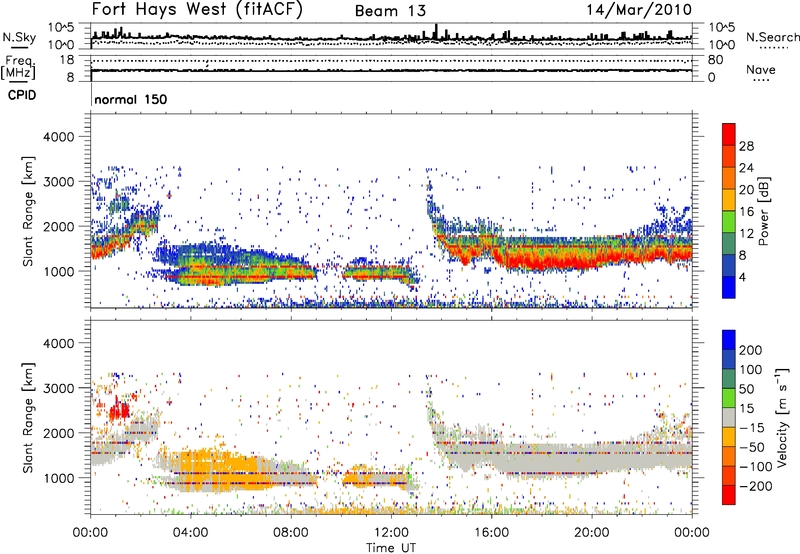Screen dimensions: 800x554
Task: Click the date '14/Mar/2010'
Action: pos(639,10)
